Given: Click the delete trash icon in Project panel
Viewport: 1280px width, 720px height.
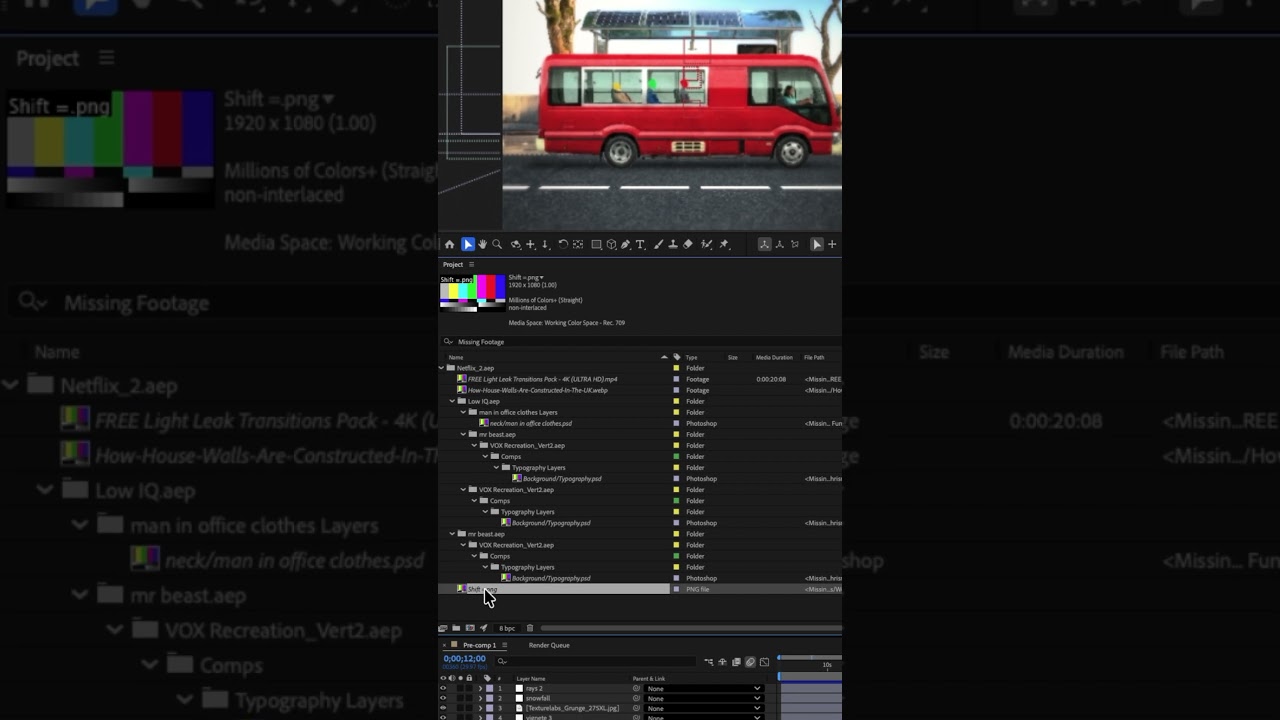Looking at the screenshot, I should point(530,628).
